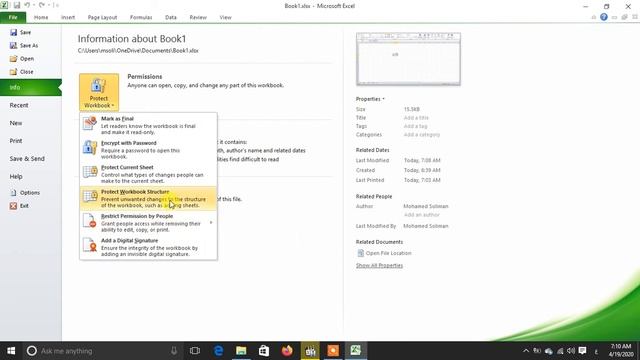Click the Mohamed Soliman author name
Screen dimensions: 640x360
426,207
